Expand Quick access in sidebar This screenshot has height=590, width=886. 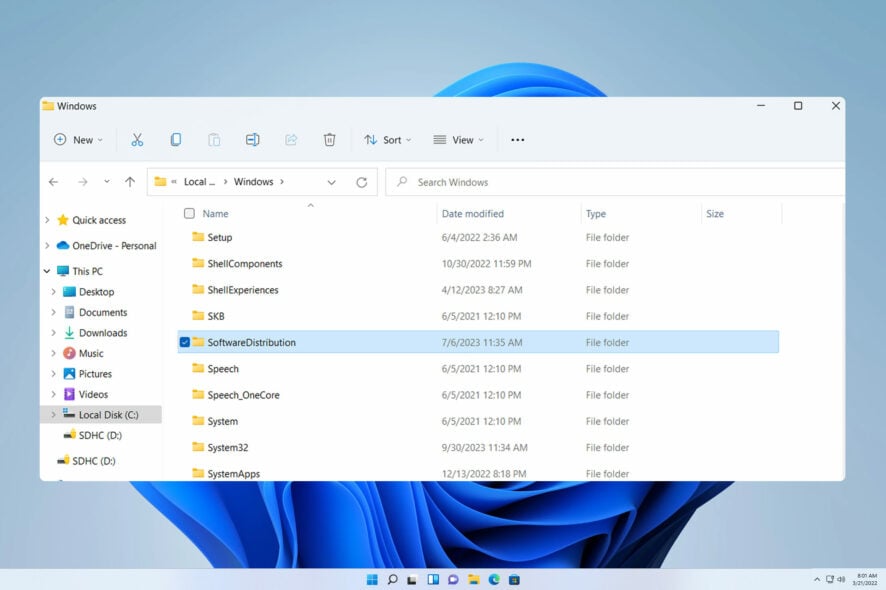47,220
